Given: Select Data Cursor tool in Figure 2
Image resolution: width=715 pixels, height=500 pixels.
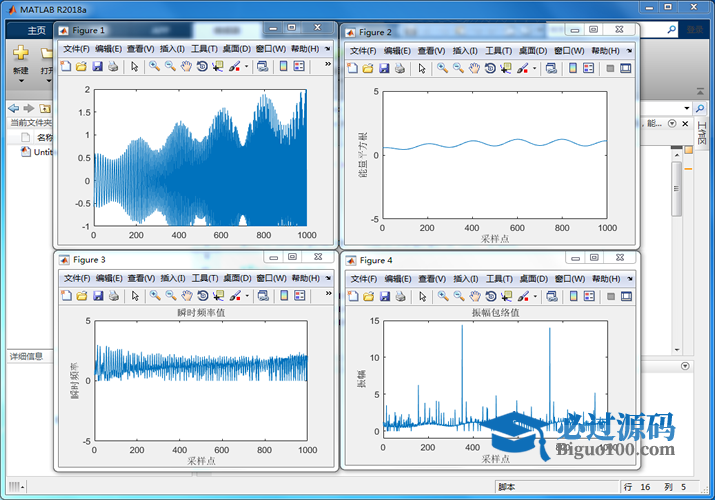Looking at the screenshot, I should click(506, 68).
